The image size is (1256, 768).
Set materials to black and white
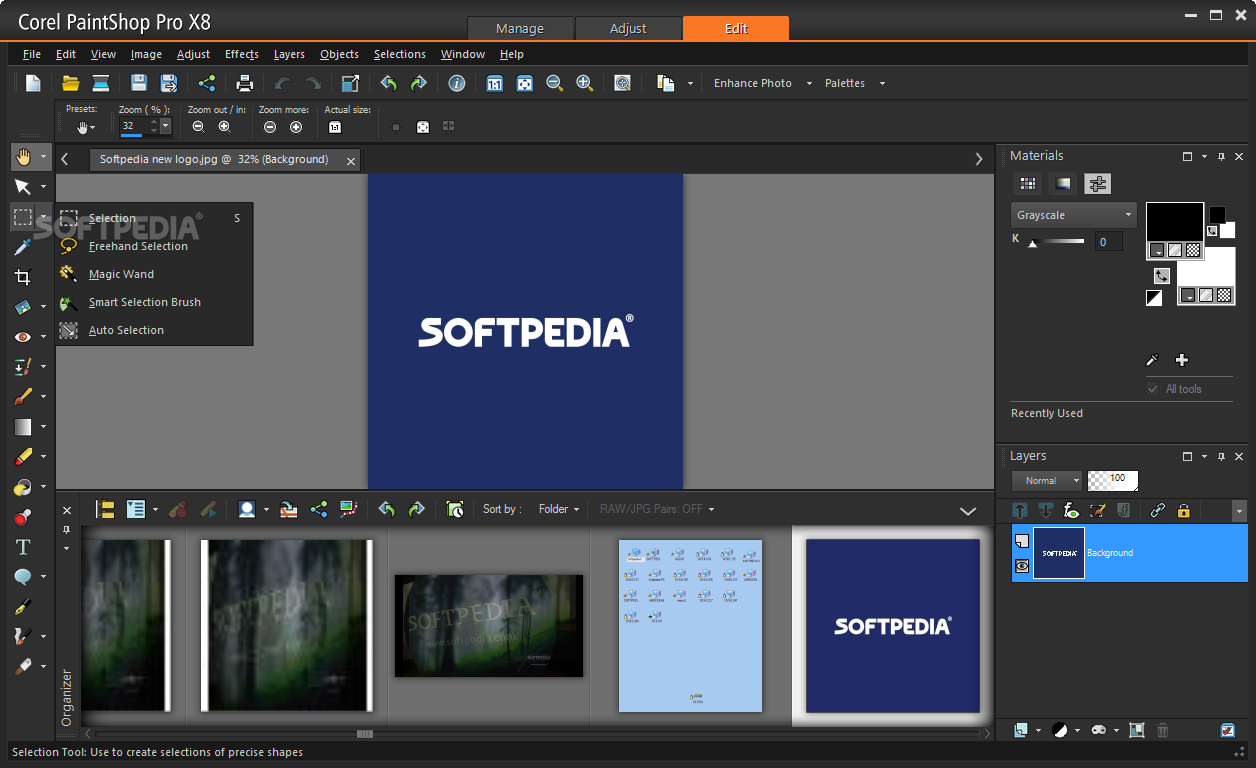[x=1154, y=298]
